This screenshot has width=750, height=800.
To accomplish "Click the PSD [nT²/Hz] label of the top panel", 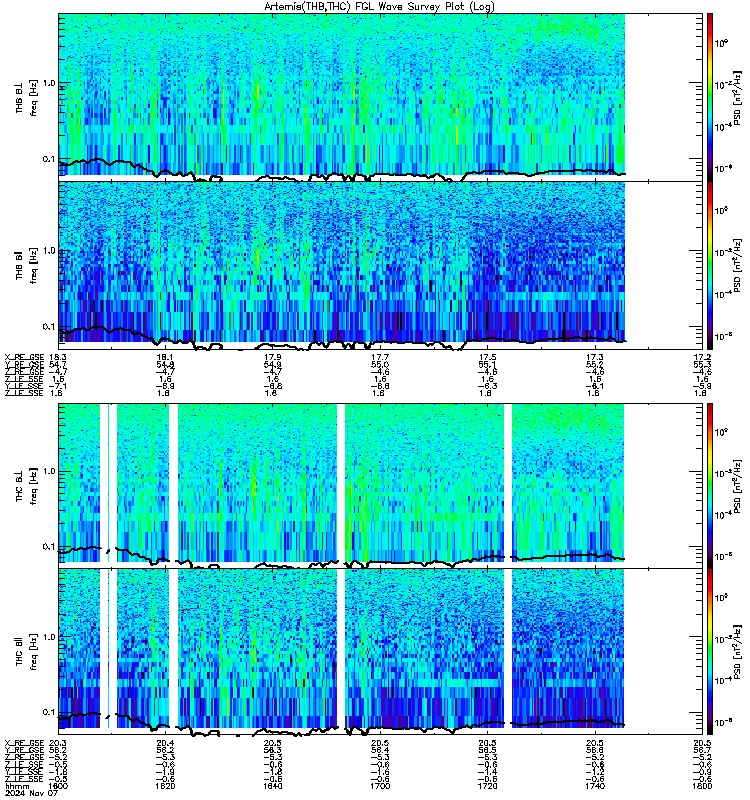I will click(x=737, y=98).
